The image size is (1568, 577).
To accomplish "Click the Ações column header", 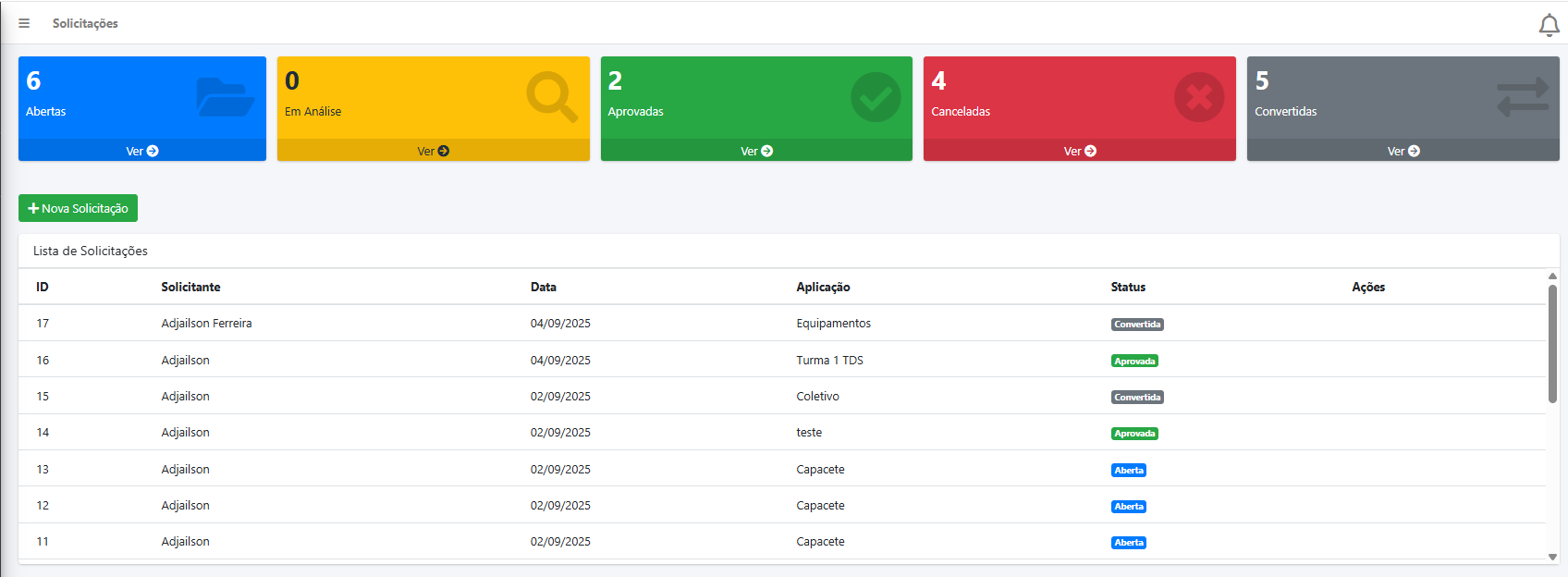I will 1368,287.
